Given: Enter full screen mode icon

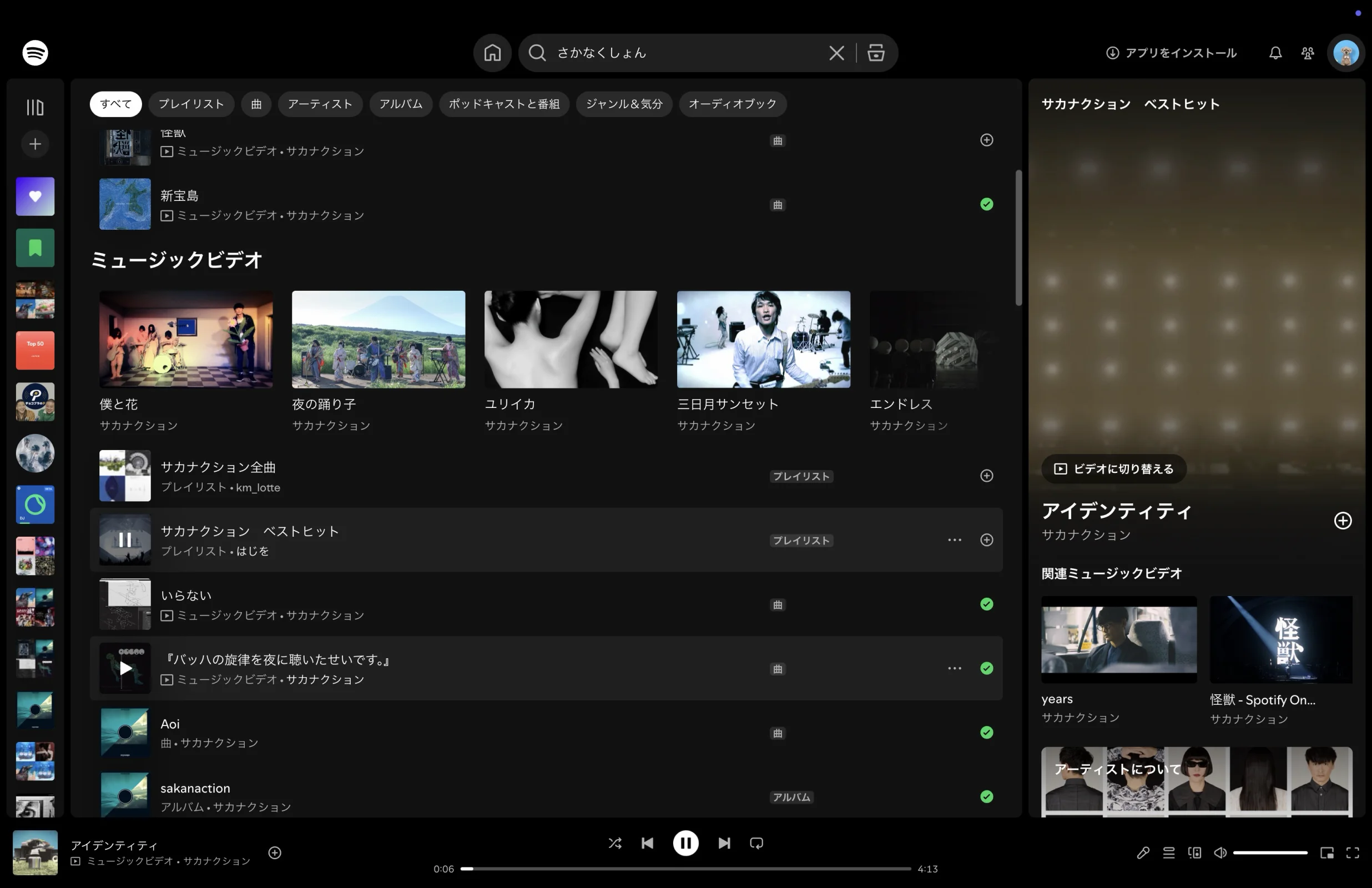Looking at the screenshot, I should click(1353, 852).
